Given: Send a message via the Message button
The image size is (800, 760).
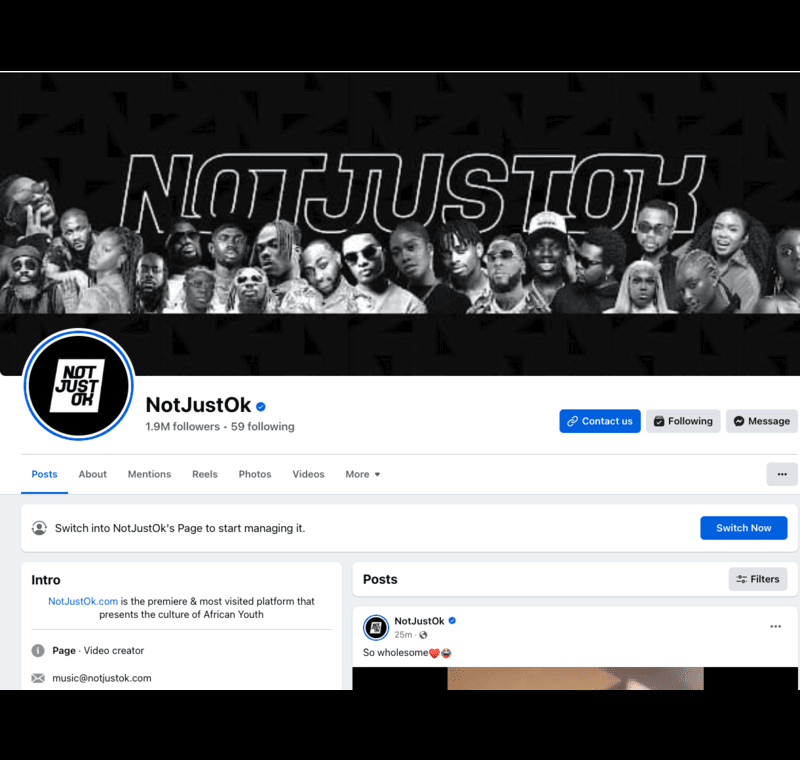Looking at the screenshot, I should click(762, 421).
